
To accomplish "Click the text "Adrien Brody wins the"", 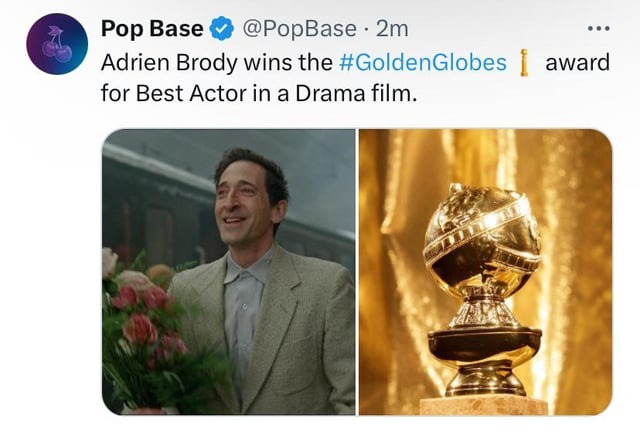I will coord(216,62).
